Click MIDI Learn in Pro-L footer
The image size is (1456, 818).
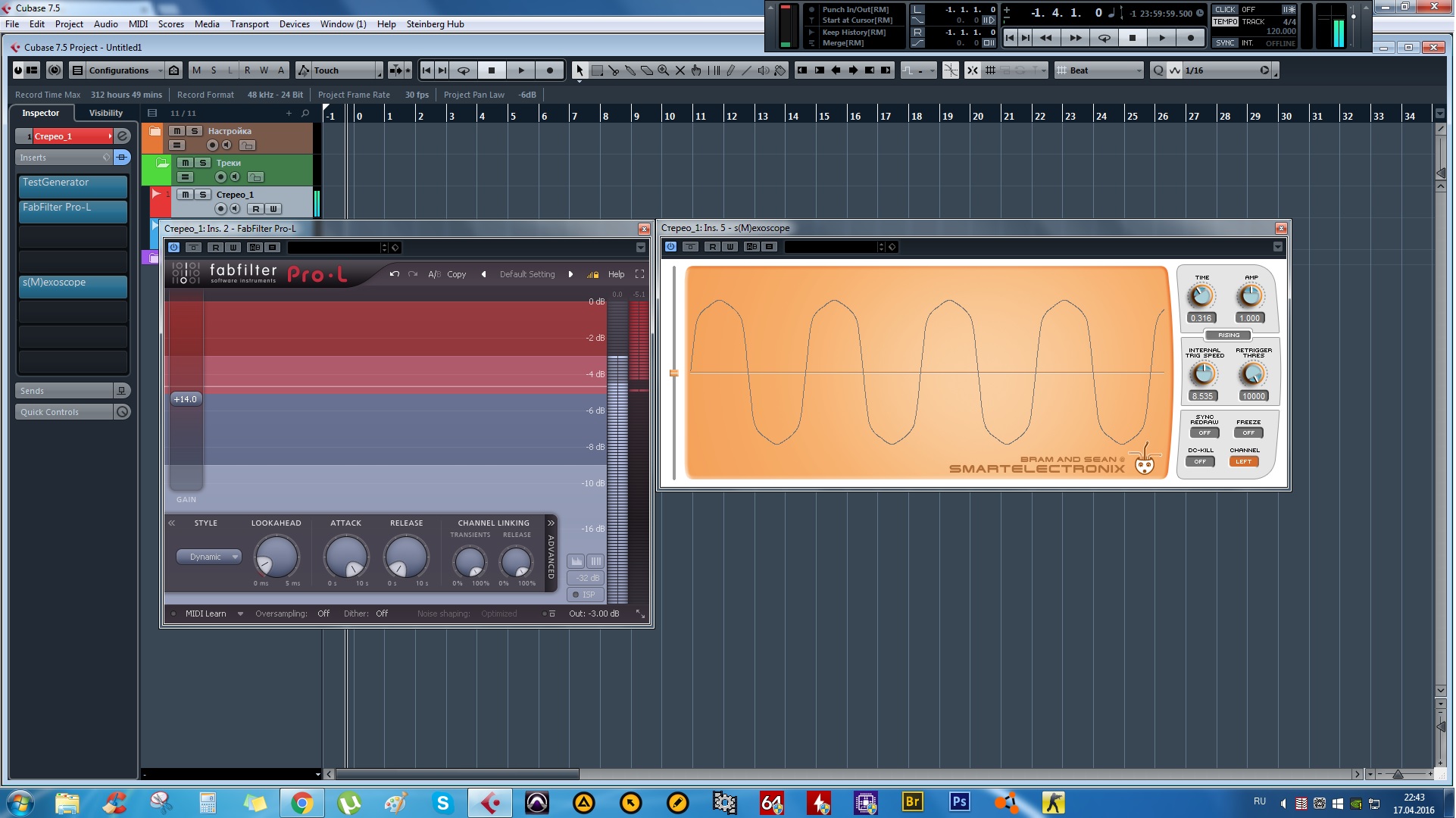[205, 614]
